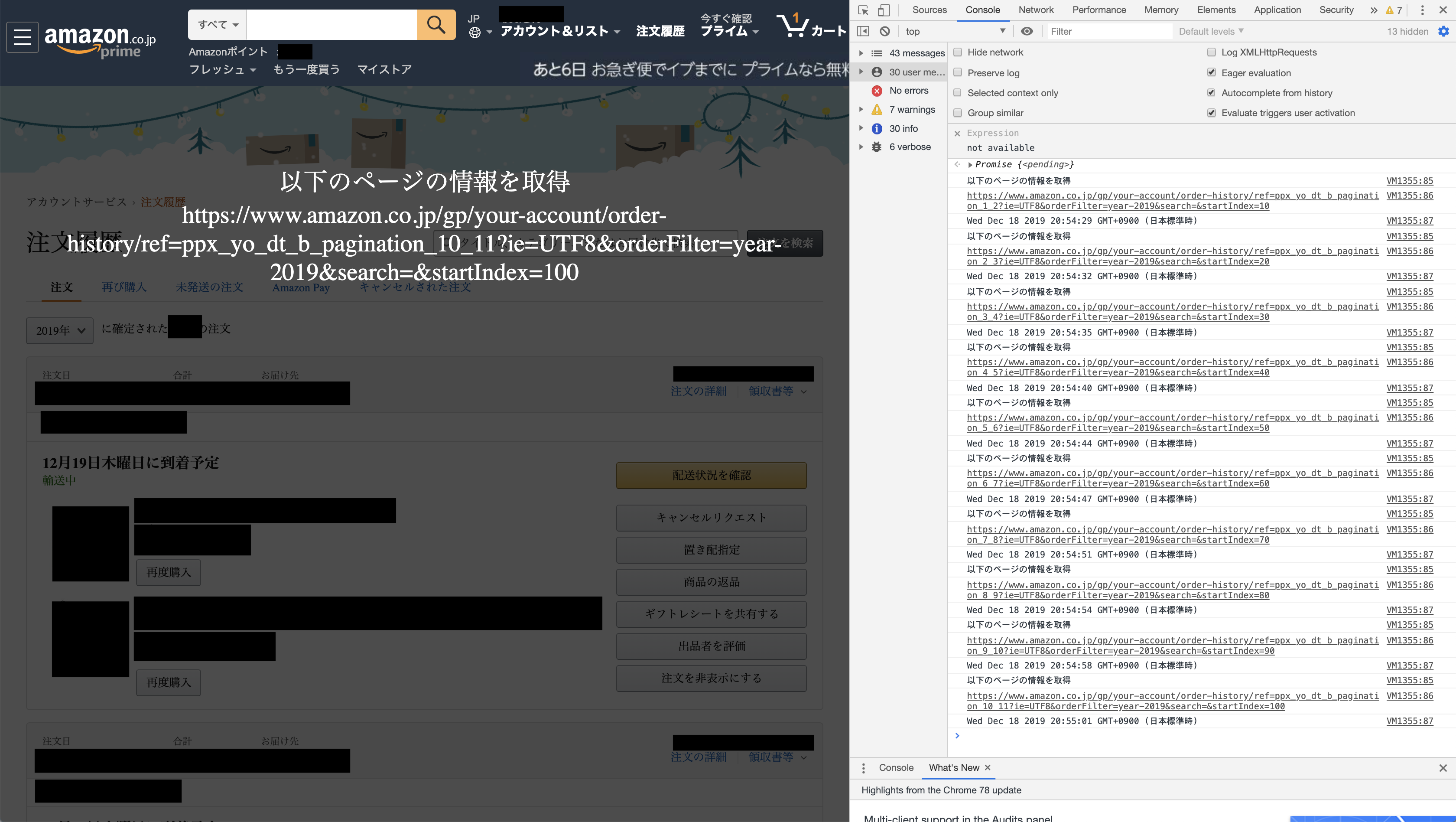This screenshot has width=1456, height=822.
Task: Open JavaScript context top dropdown
Action: 955,31
